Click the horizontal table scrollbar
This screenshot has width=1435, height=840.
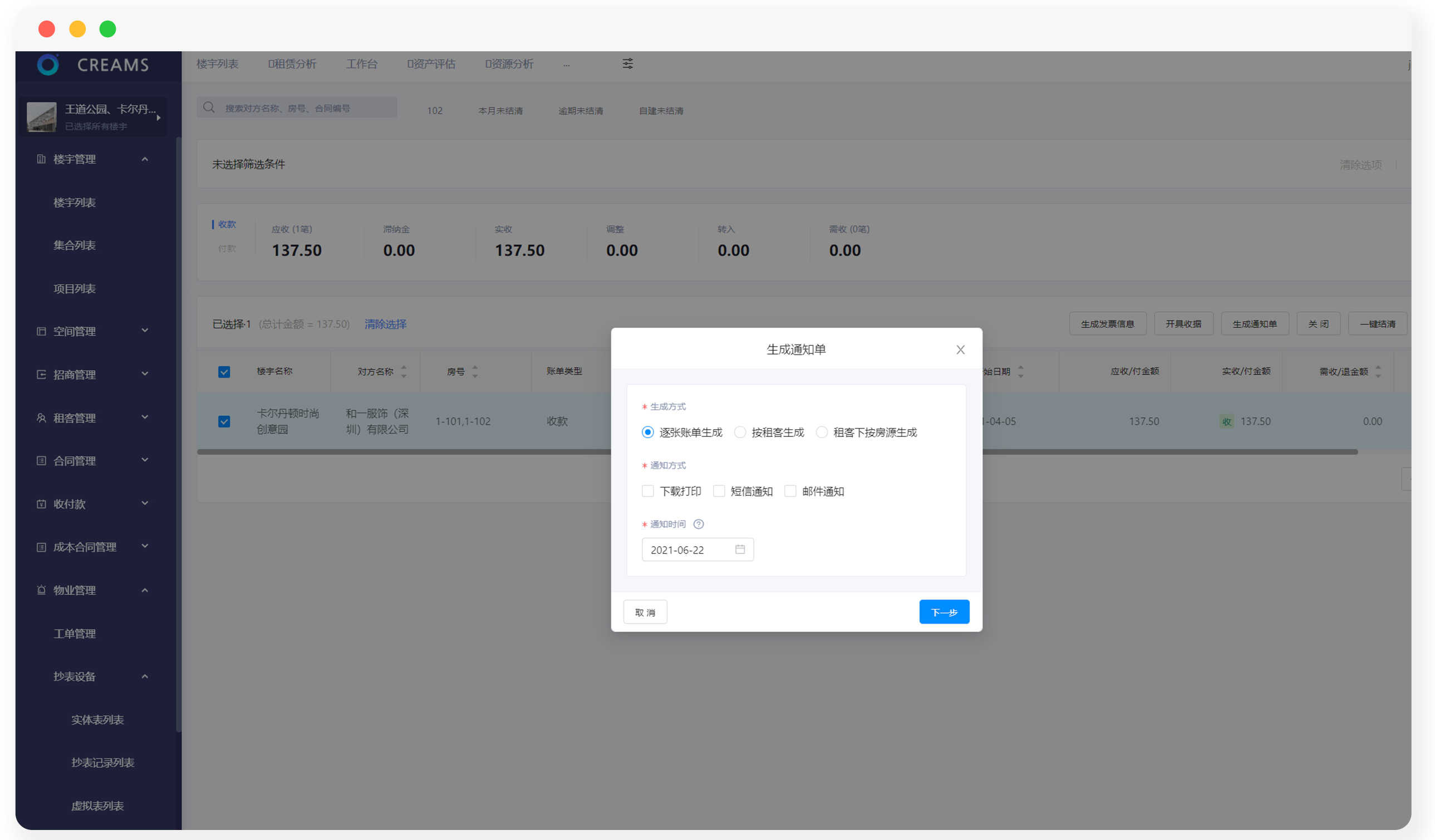[x=777, y=451]
